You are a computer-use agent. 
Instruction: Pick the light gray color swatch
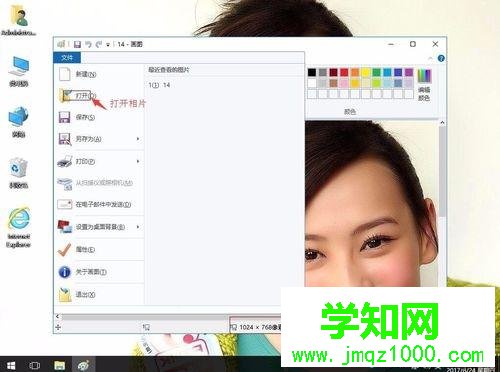point(323,83)
